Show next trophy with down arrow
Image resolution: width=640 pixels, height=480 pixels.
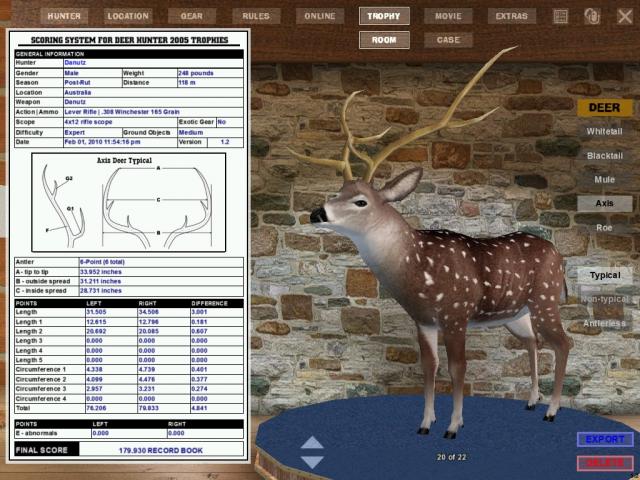(x=312, y=462)
